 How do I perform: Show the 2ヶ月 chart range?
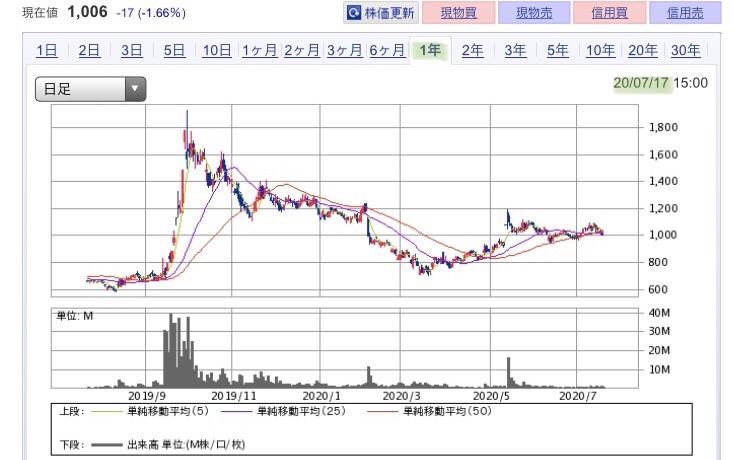[x=302, y=50]
